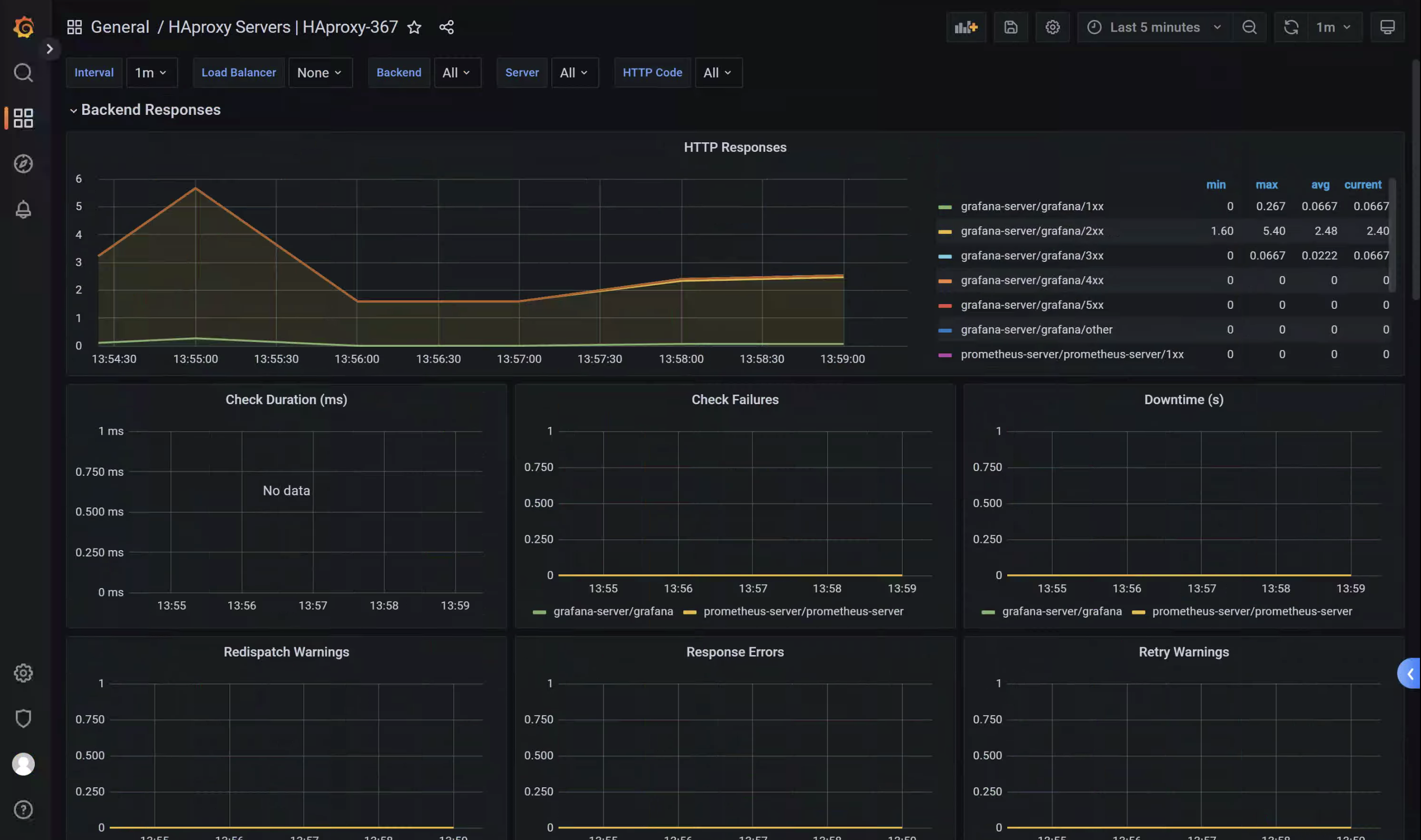
Task: Open Alerting bell icon
Action: 23,209
